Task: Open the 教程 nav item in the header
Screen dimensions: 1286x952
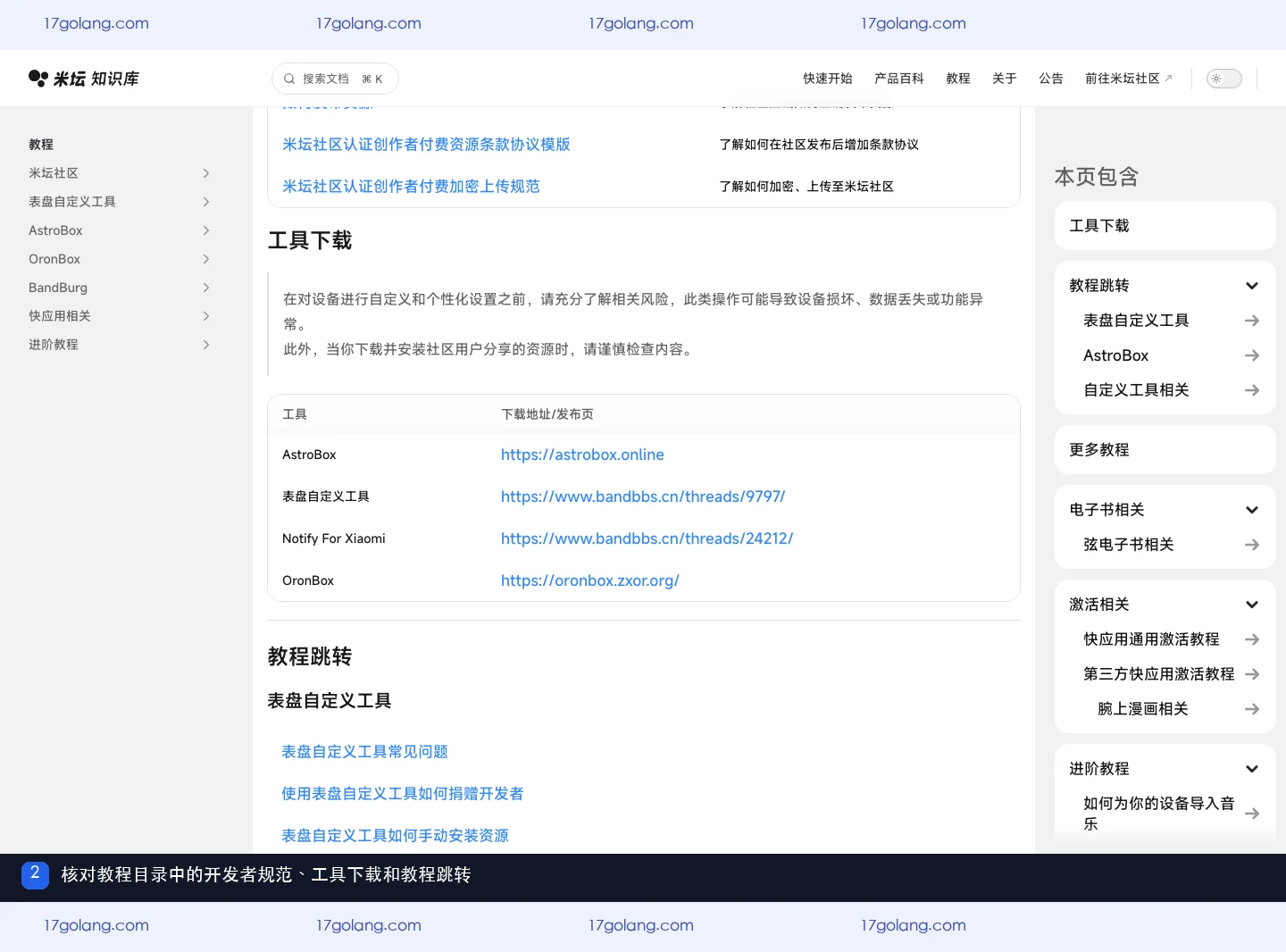Action: [x=958, y=79]
